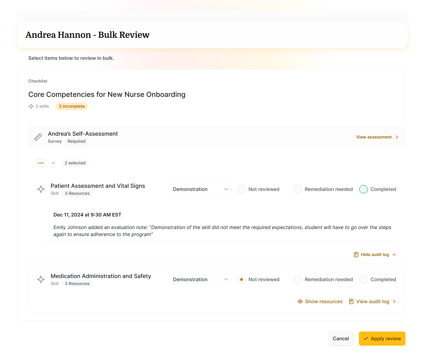
Task: Click the Andrea Hannon - Bulk Review heading
Action: 87,35
